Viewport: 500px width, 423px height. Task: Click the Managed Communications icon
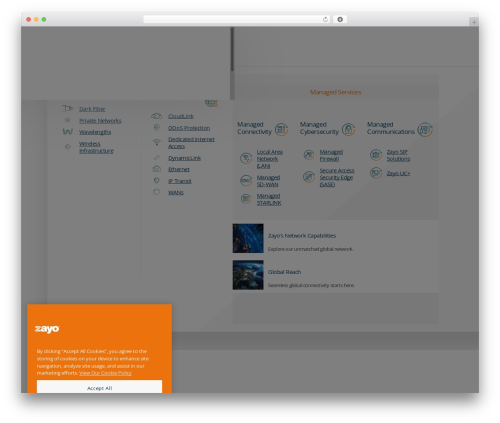(x=425, y=129)
